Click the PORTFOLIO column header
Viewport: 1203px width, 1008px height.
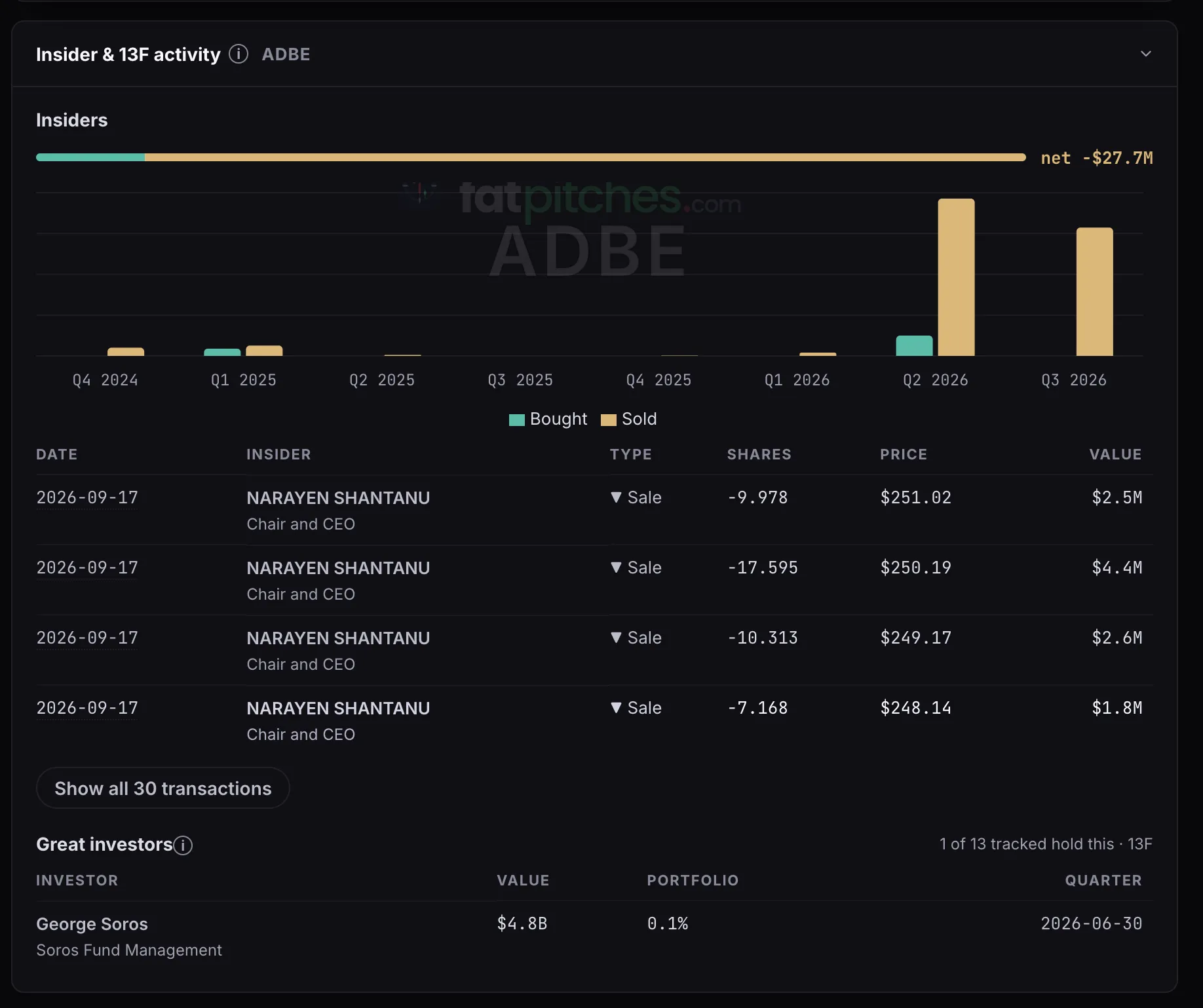pos(693,880)
